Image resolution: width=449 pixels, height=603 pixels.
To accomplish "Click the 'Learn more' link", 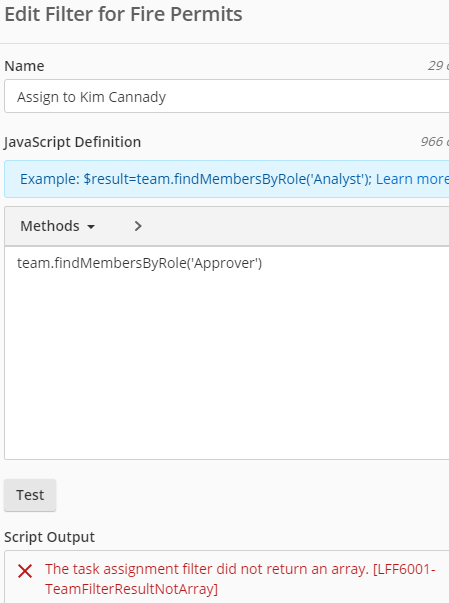I will pos(412,179).
